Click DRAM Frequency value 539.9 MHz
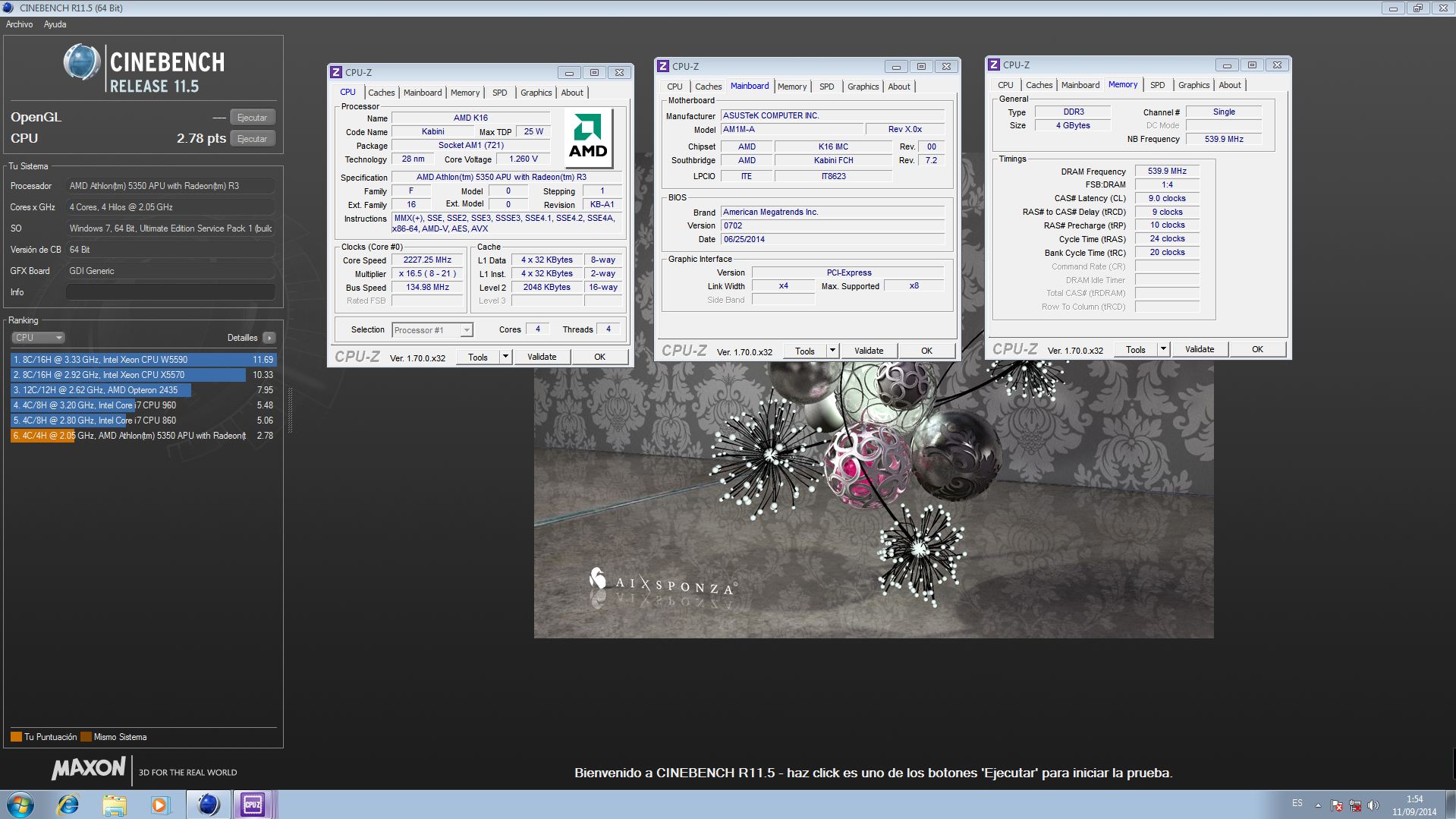Screen dimensions: 1456x819 1167,171
